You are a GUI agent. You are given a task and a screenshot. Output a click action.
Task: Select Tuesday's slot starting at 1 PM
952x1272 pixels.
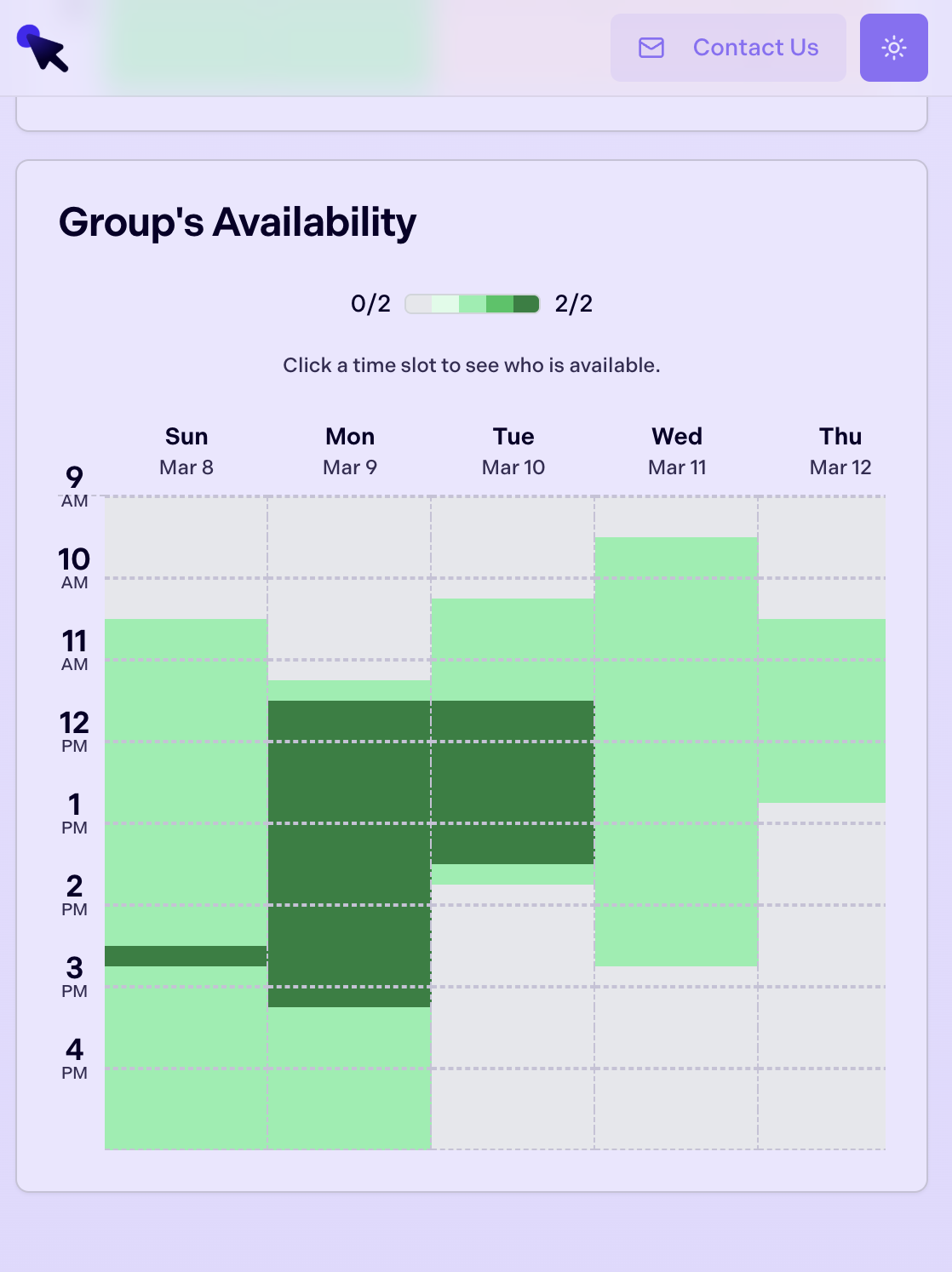(513, 843)
